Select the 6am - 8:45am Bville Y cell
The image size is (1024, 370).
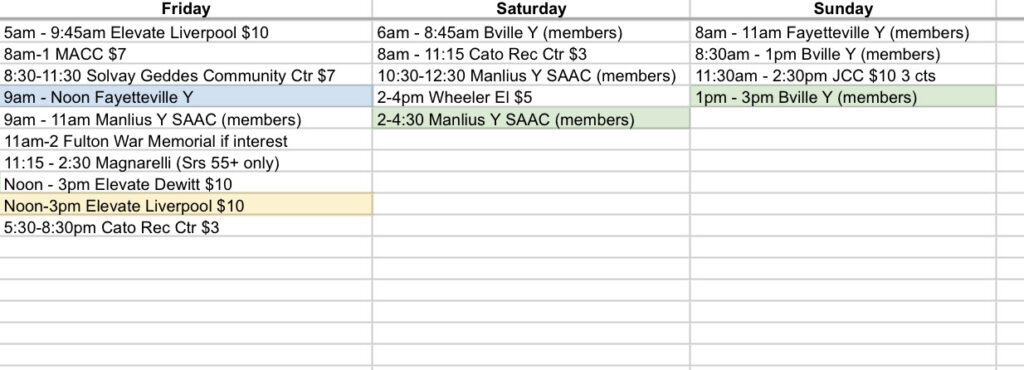click(531, 32)
